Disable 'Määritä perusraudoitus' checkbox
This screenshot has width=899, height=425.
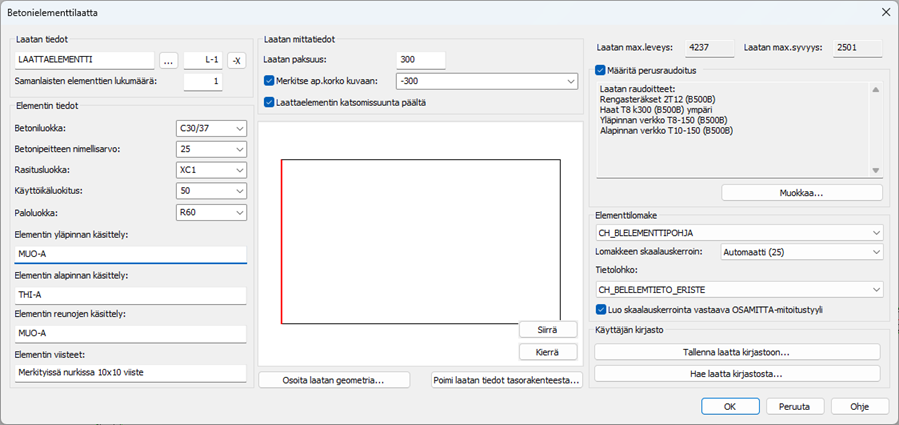pyautogui.click(x=600, y=70)
